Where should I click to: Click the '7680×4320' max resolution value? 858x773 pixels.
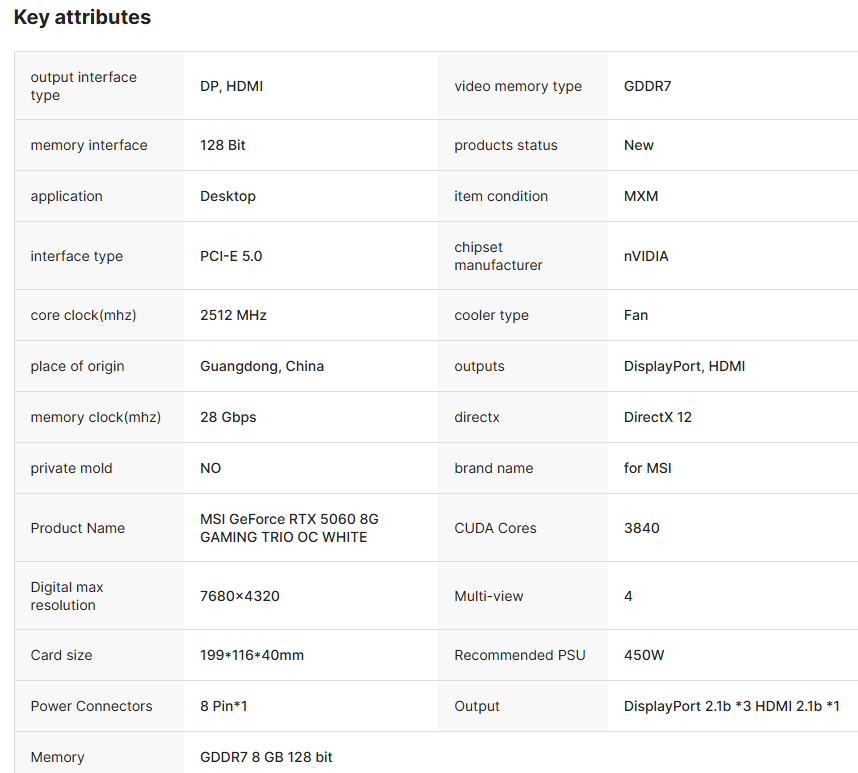point(239,596)
